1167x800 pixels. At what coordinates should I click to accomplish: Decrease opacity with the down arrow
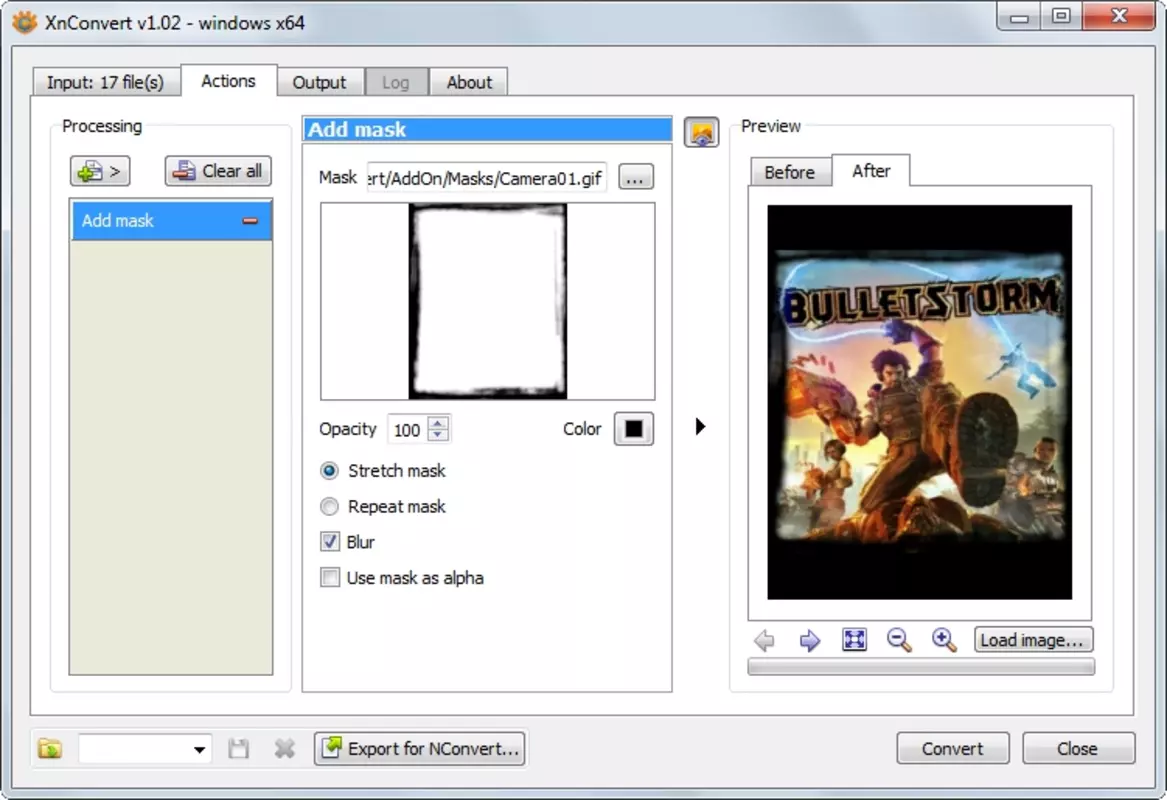438,436
